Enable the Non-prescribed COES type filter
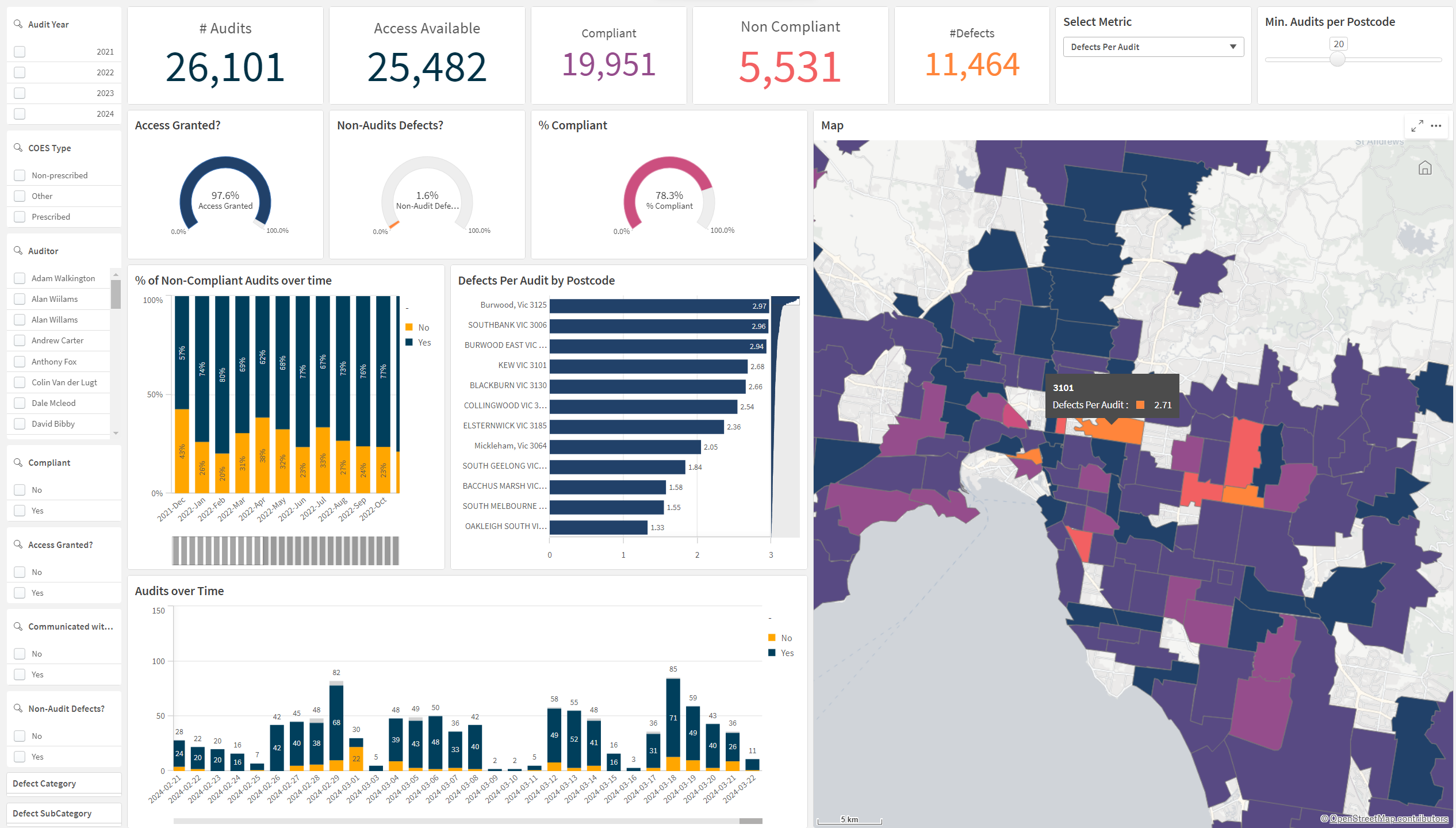 click(20, 175)
